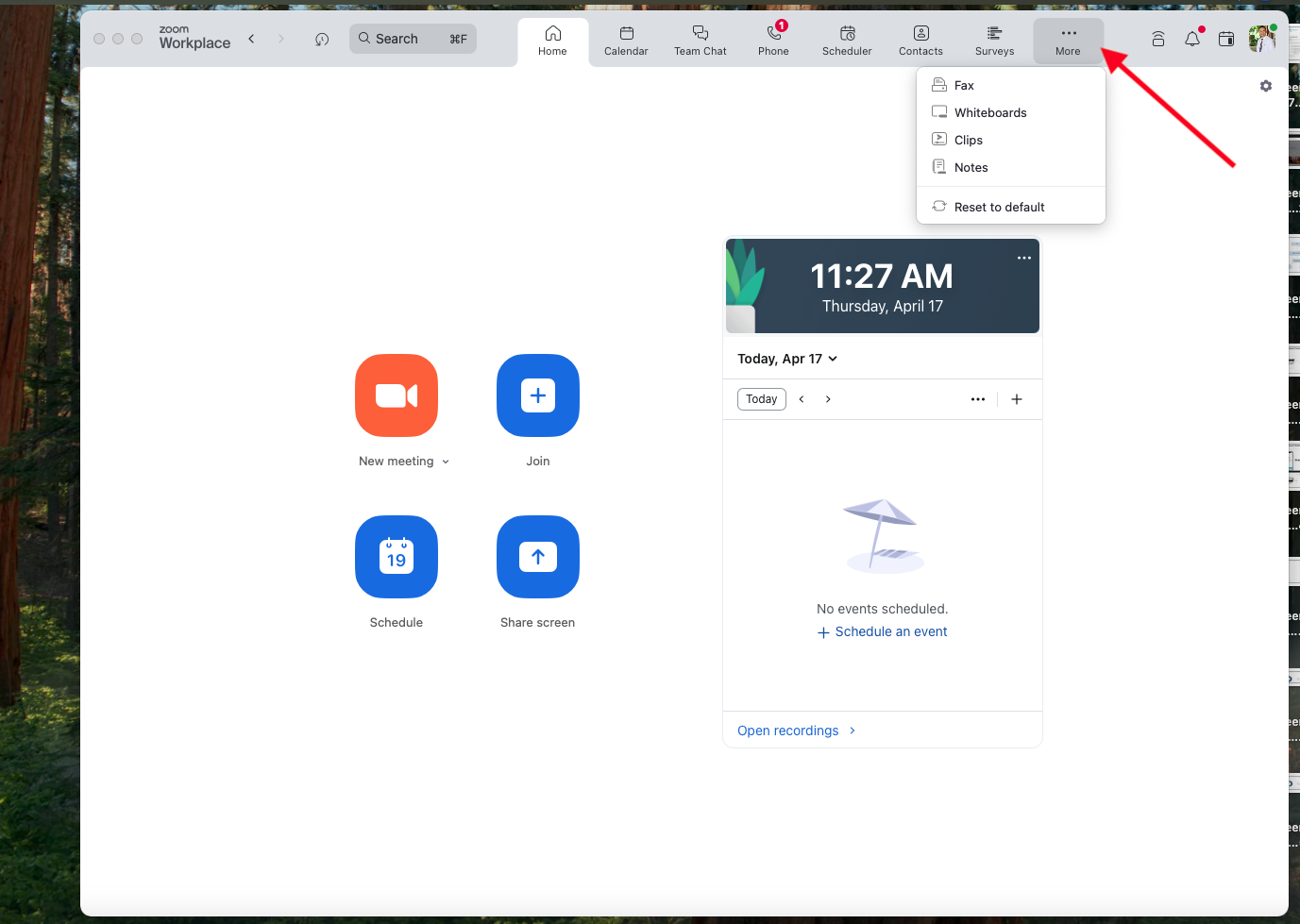This screenshot has width=1300, height=924.
Task: Open the Team Chat tab
Action: pyautogui.click(x=701, y=42)
